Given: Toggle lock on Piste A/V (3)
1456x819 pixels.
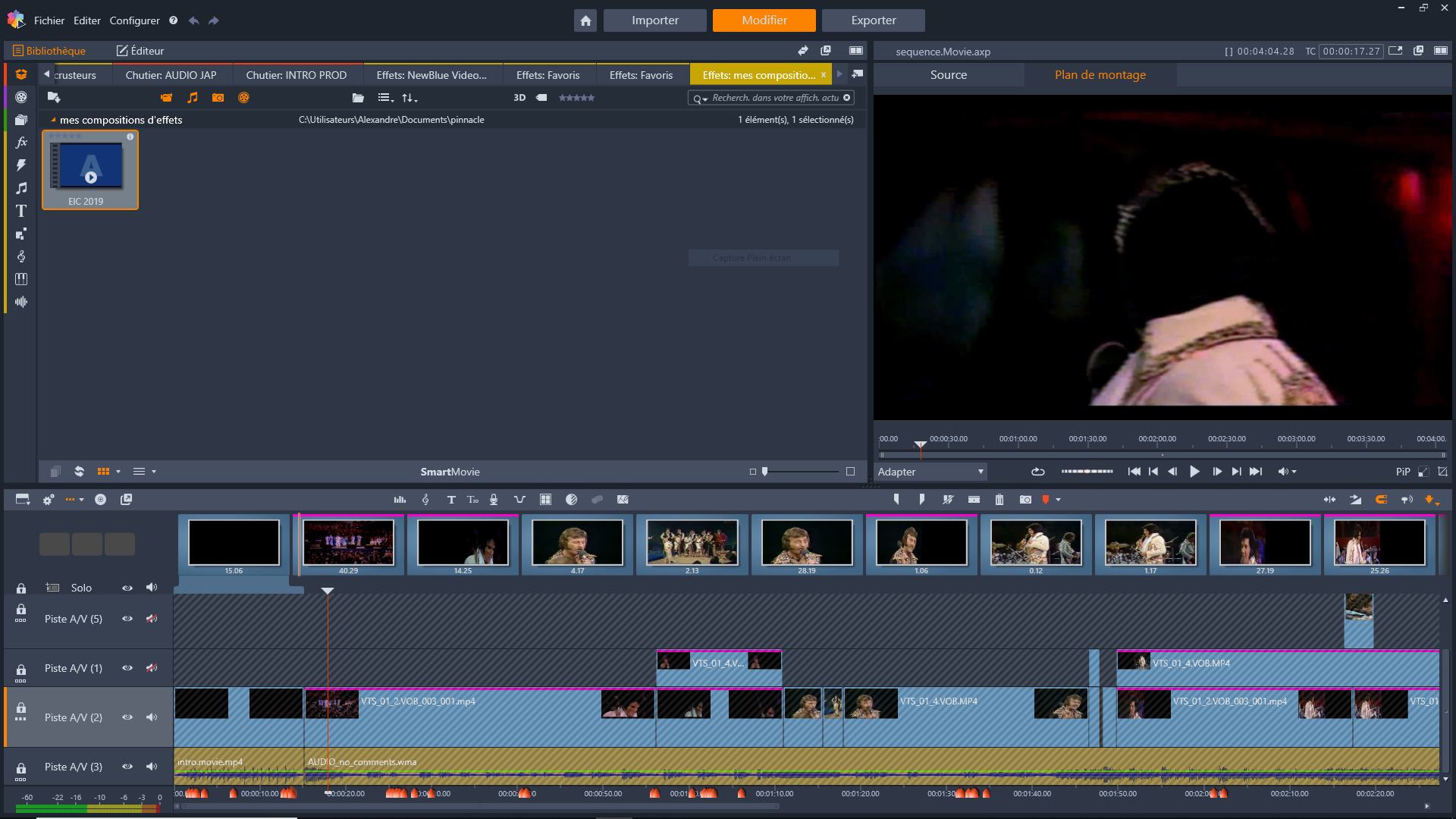Looking at the screenshot, I should [x=21, y=767].
